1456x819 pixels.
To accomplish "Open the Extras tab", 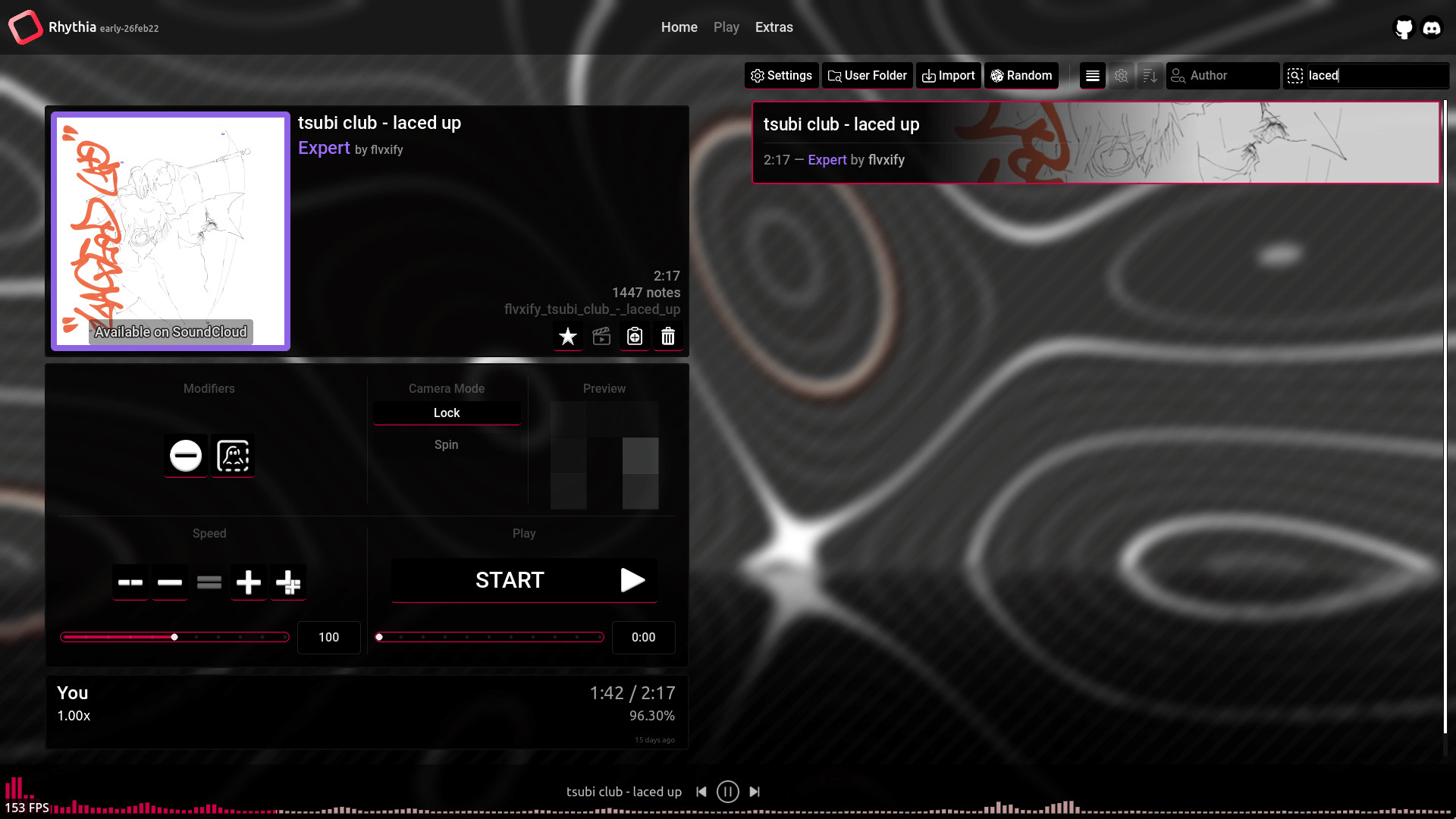I will click(773, 27).
